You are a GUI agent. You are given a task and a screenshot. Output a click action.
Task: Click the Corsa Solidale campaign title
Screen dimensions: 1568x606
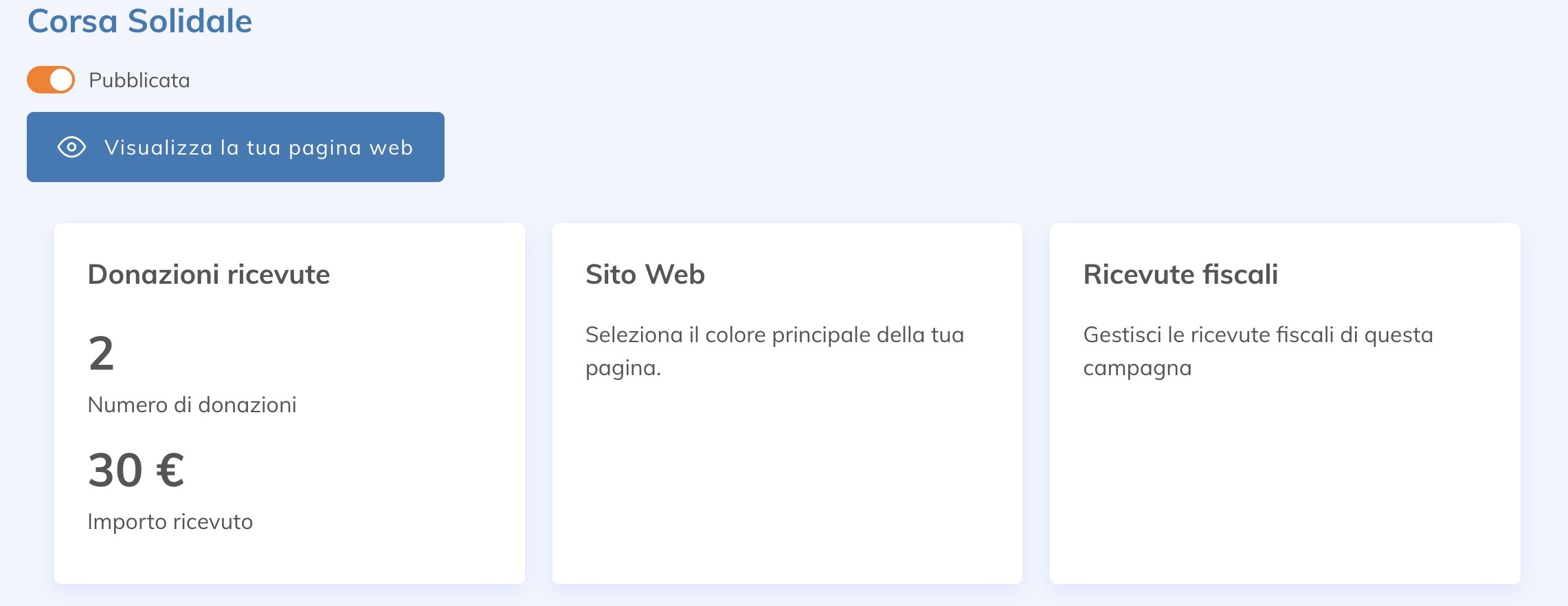(x=139, y=21)
